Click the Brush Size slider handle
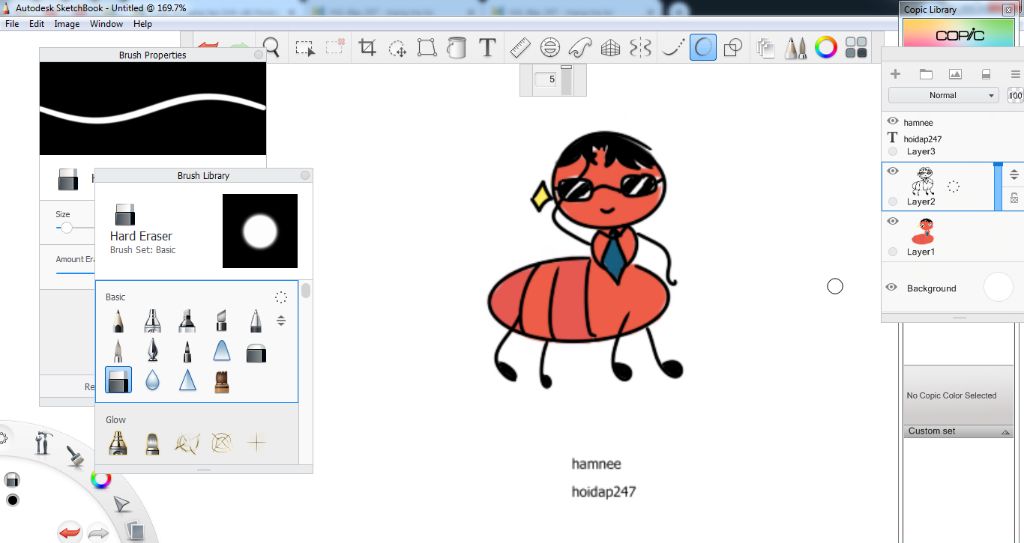The image size is (1024, 543). pos(66,228)
